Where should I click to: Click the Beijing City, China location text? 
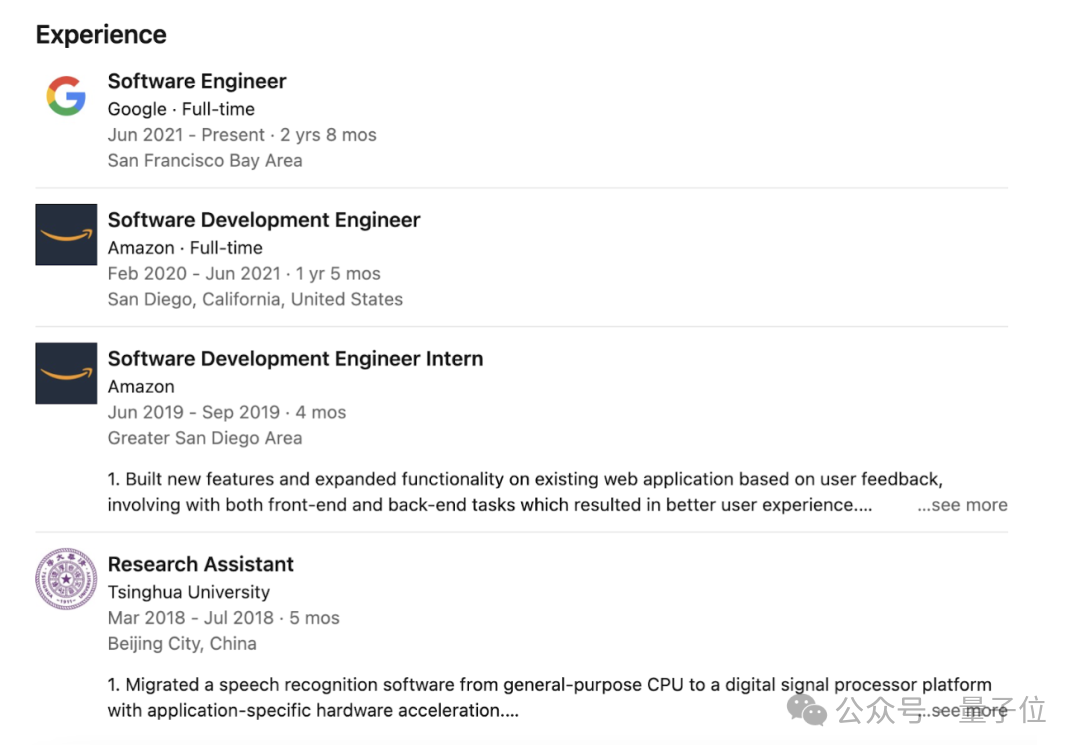pos(182,643)
